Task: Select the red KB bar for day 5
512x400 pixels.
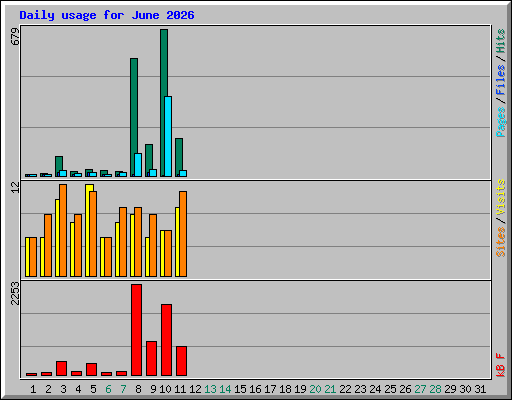Action: [91, 369]
